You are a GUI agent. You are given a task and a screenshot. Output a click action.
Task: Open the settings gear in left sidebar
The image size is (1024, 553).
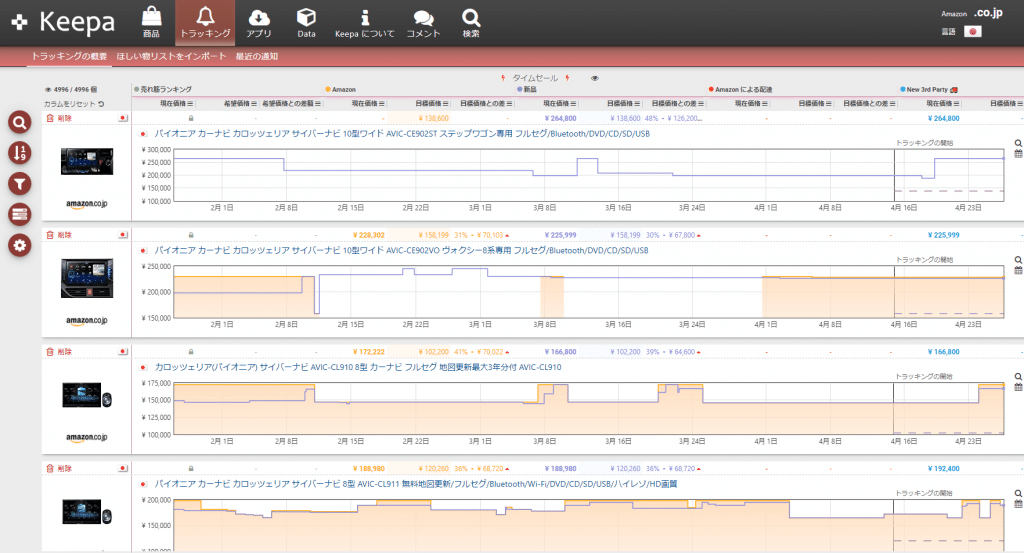(x=19, y=245)
